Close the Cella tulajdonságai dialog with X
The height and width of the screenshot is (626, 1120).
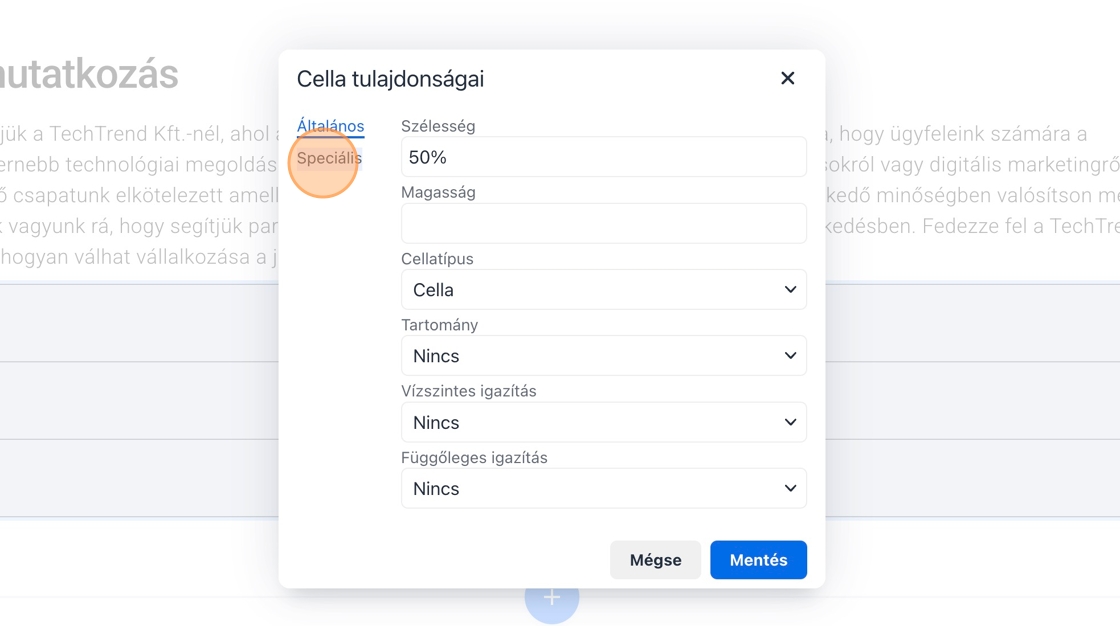tap(788, 78)
